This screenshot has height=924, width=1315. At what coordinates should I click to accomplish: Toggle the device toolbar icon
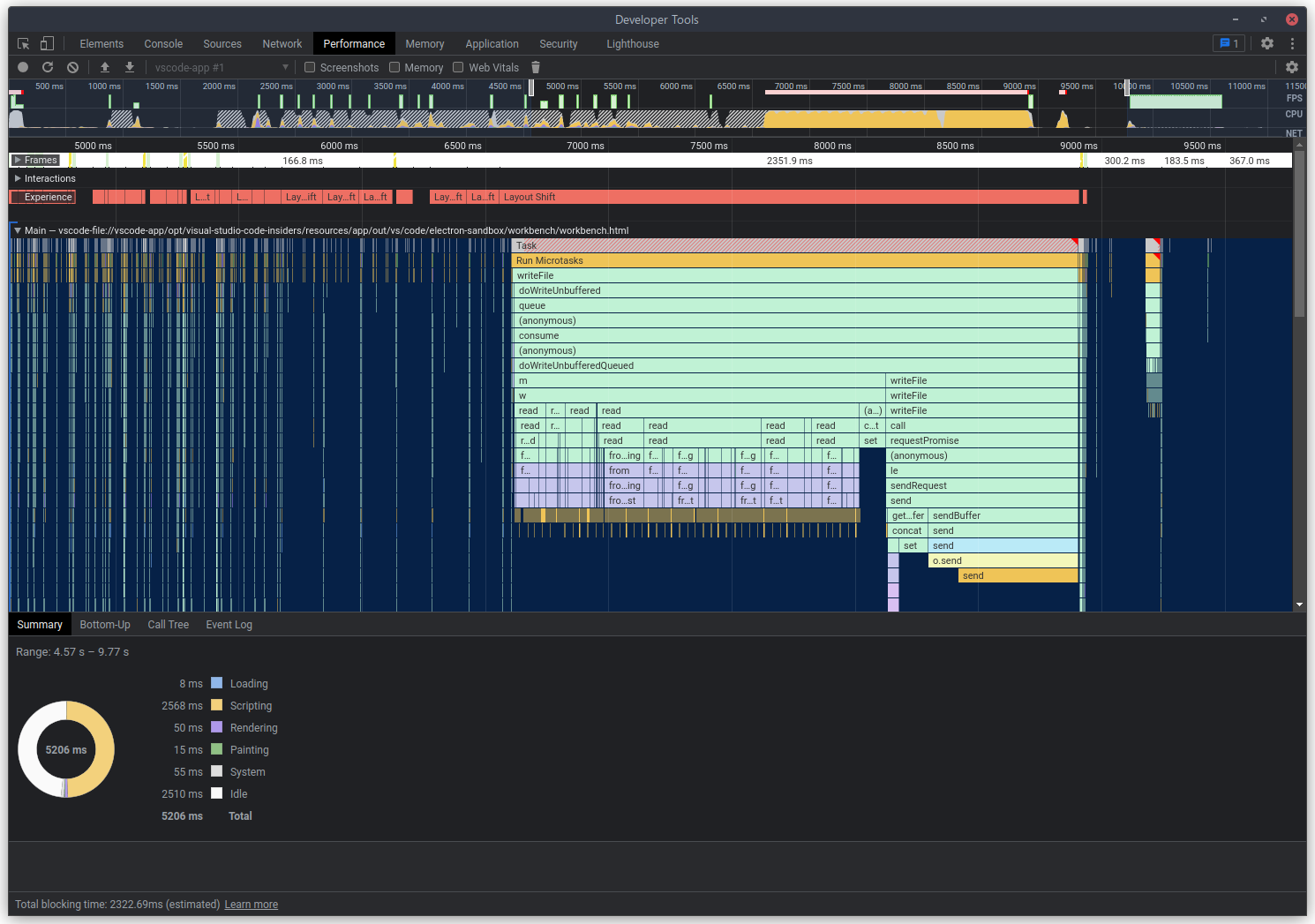47,43
